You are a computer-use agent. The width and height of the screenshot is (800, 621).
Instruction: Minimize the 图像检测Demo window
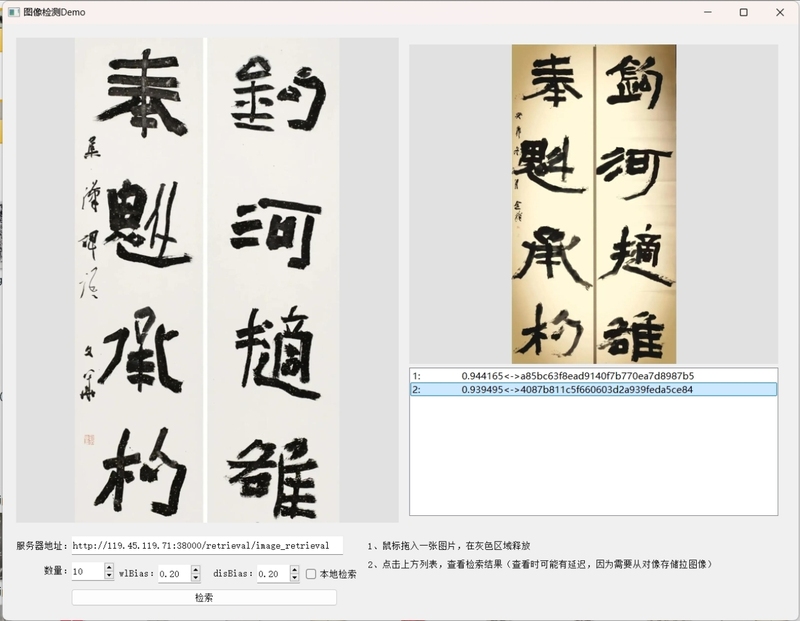(708, 12)
